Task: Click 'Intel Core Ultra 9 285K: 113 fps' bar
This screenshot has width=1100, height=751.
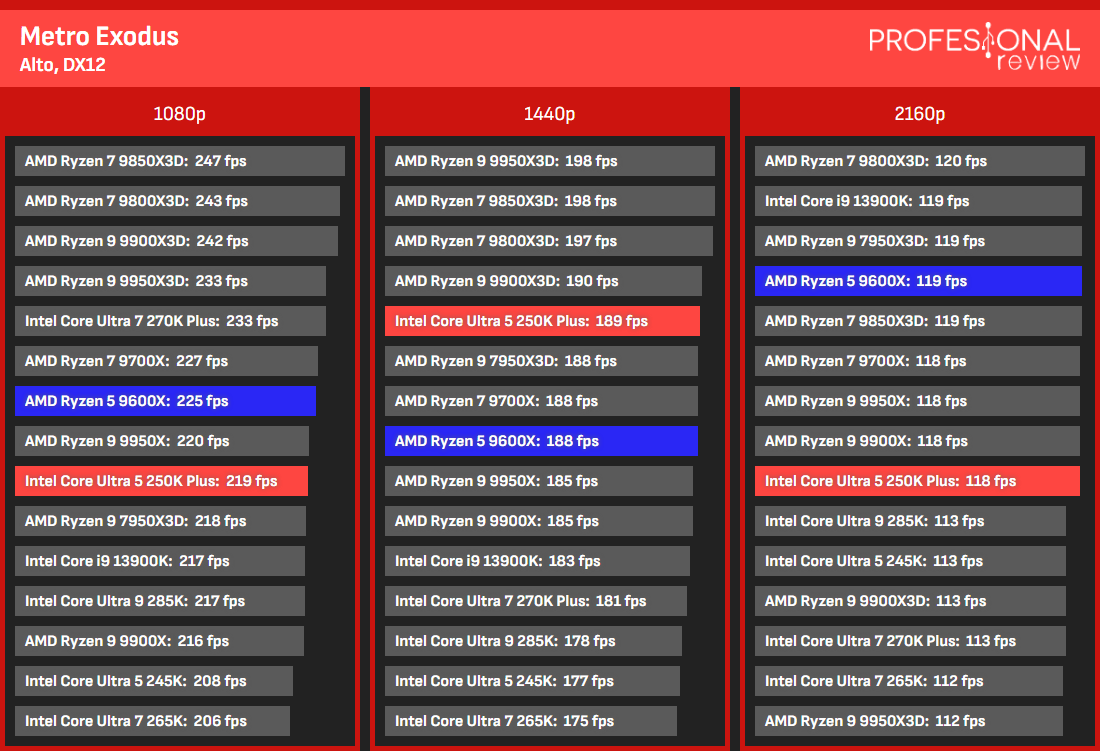Action: [911, 520]
